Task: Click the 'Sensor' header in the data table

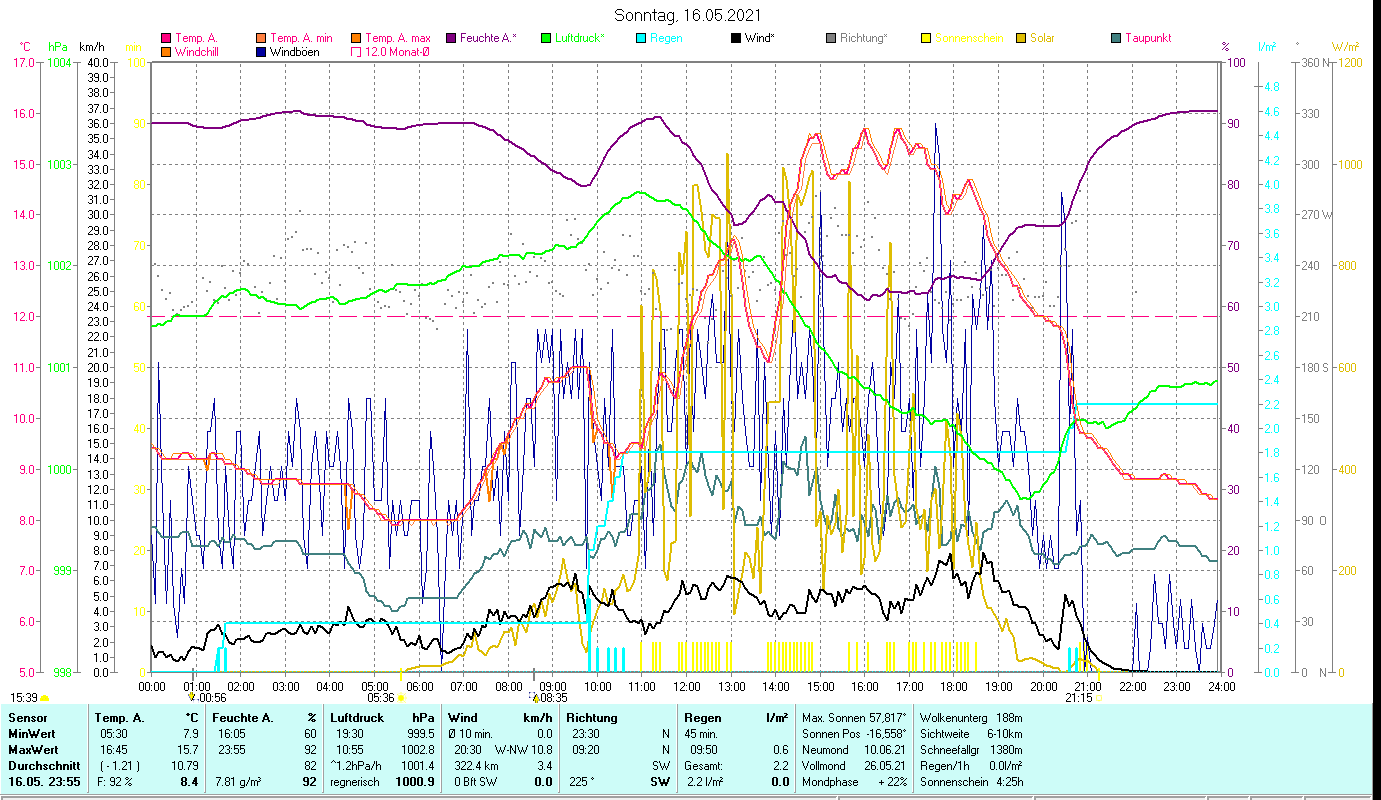Action: coord(27,717)
